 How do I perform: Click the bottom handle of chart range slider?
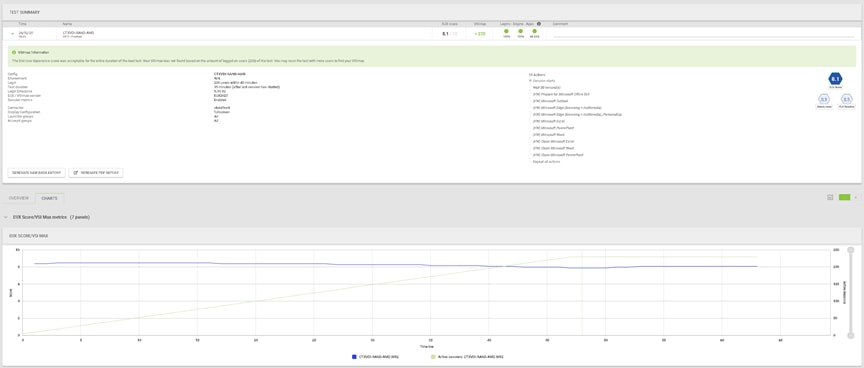[851, 334]
